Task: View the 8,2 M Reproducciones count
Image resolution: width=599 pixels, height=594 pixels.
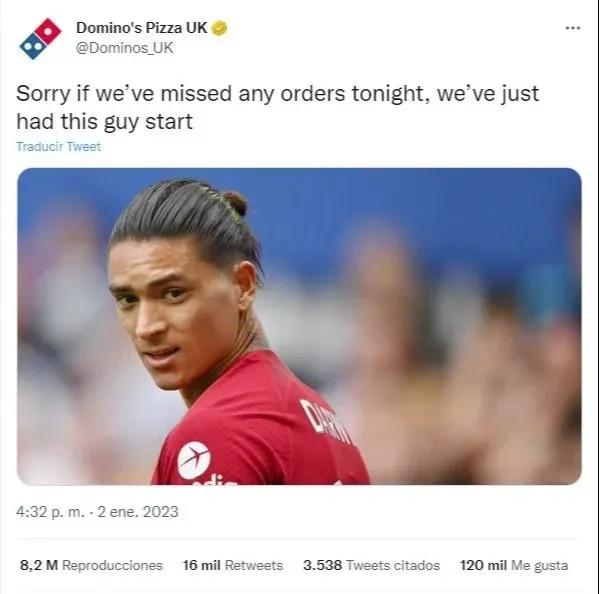Action: (91, 565)
